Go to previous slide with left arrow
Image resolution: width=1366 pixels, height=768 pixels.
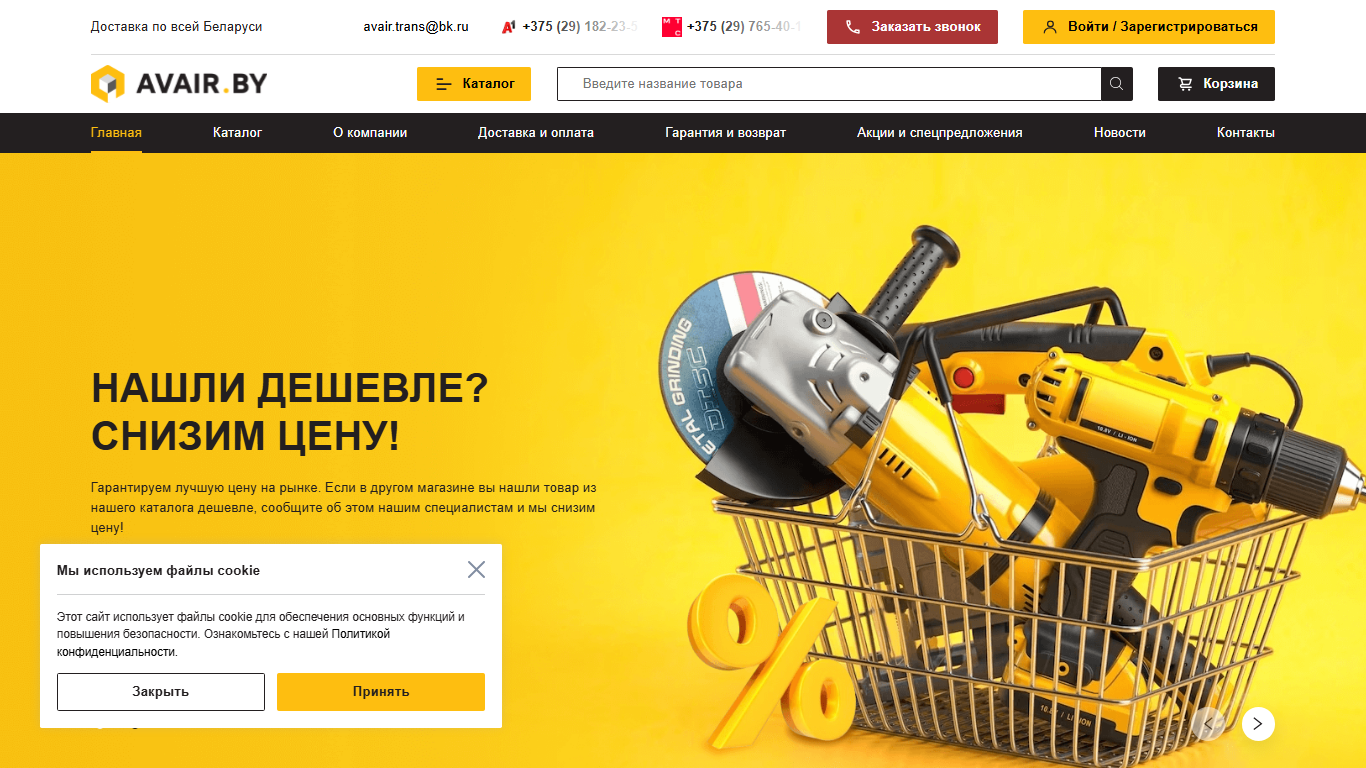coord(1209,724)
